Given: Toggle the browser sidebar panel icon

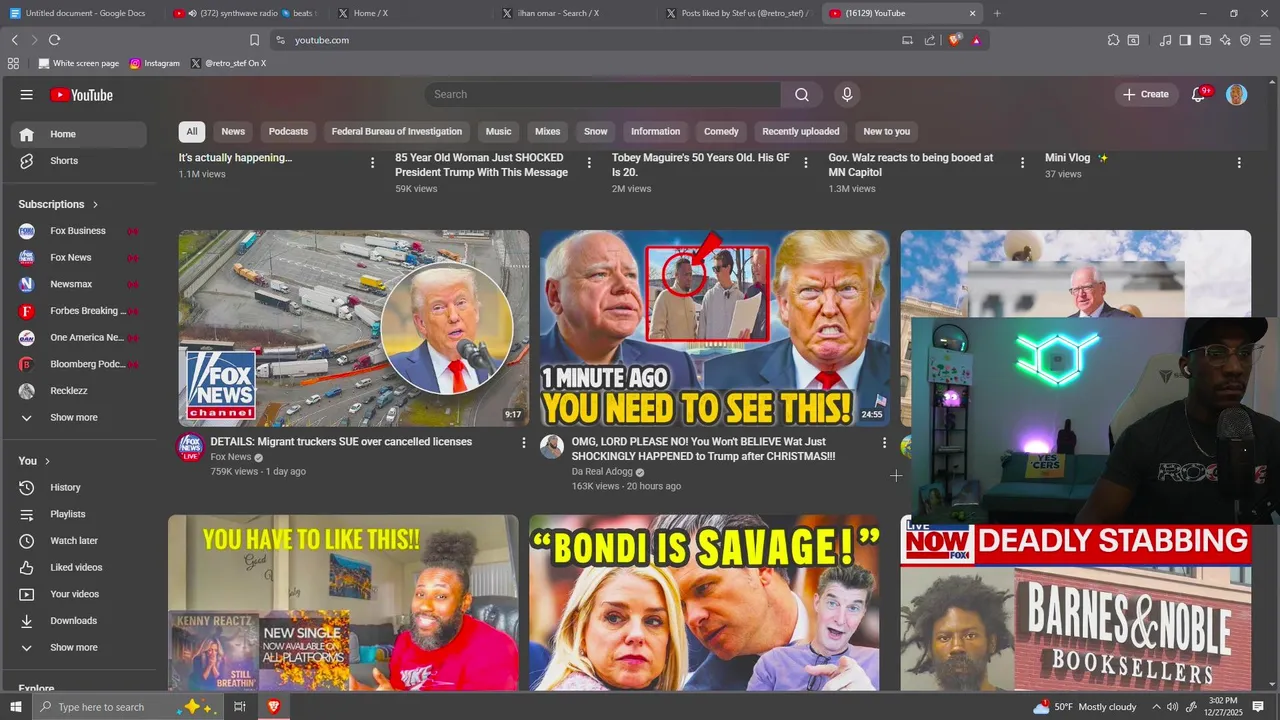Looking at the screenshot, I should [x=1185, y=40].
